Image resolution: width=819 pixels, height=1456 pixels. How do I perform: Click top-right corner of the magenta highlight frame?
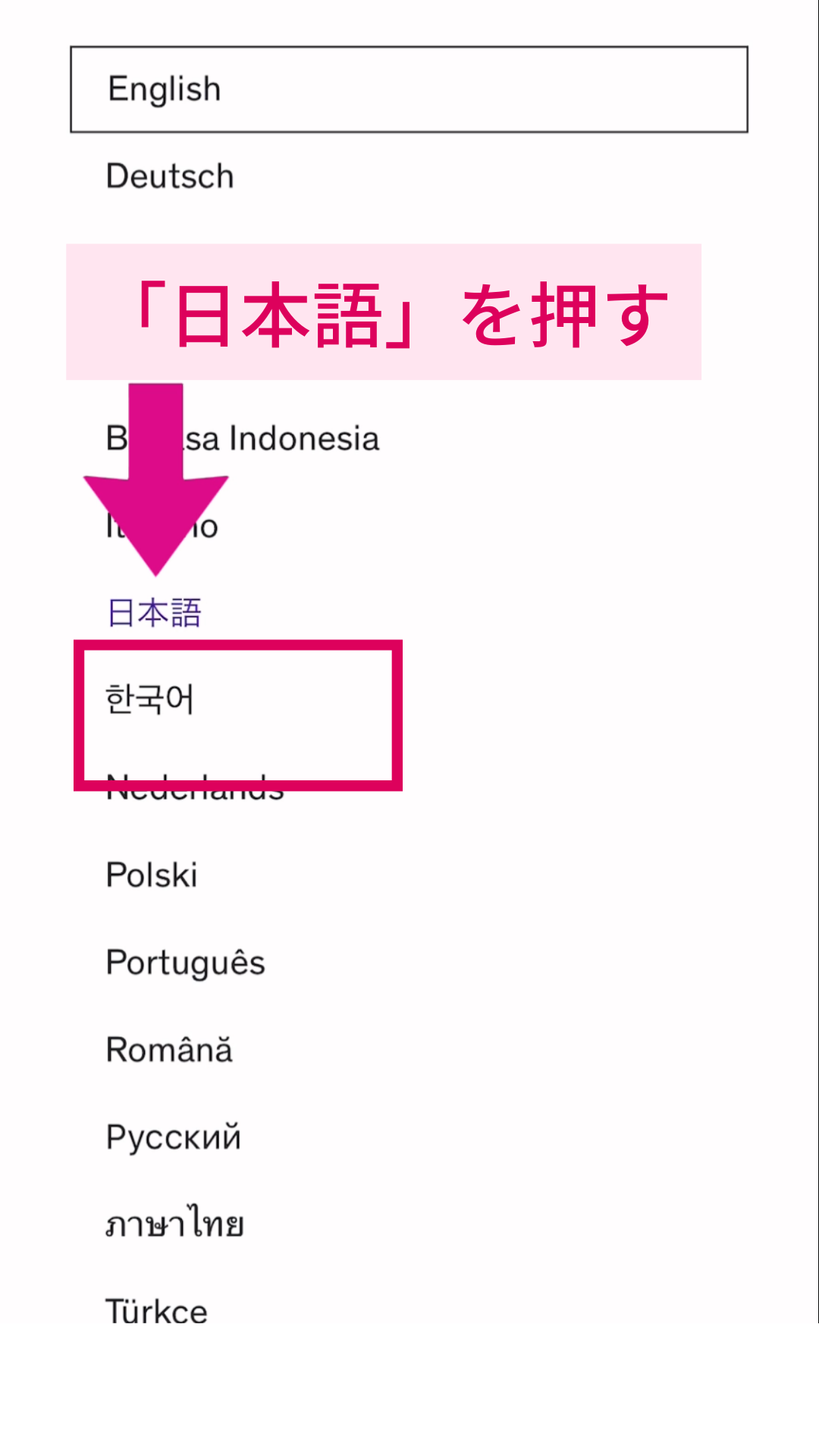397,646
